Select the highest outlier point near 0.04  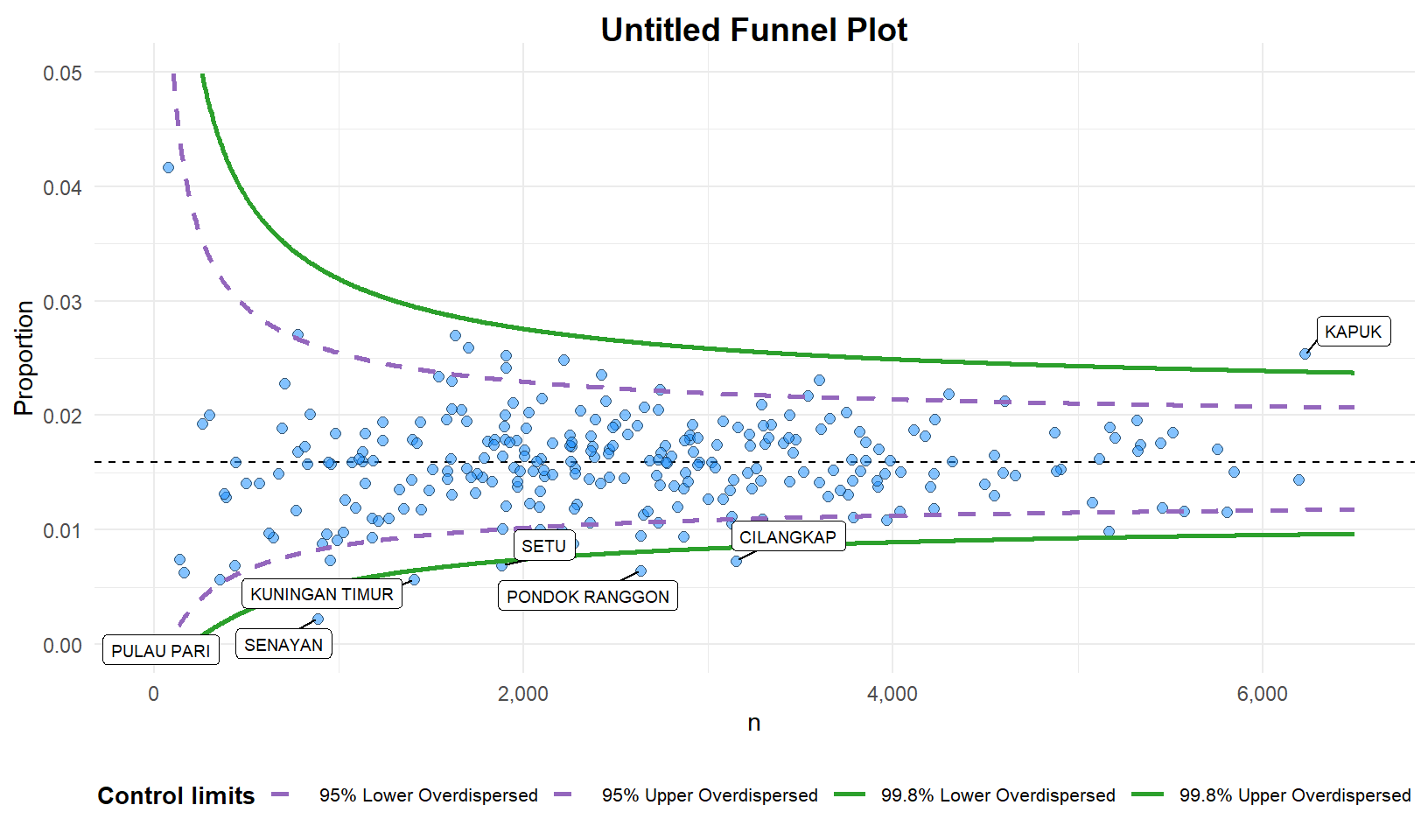click(x=168, y=167)
